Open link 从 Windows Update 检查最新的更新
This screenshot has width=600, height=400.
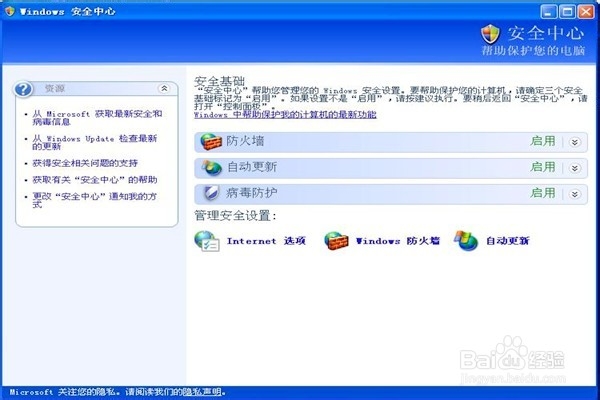click(95, 142)
